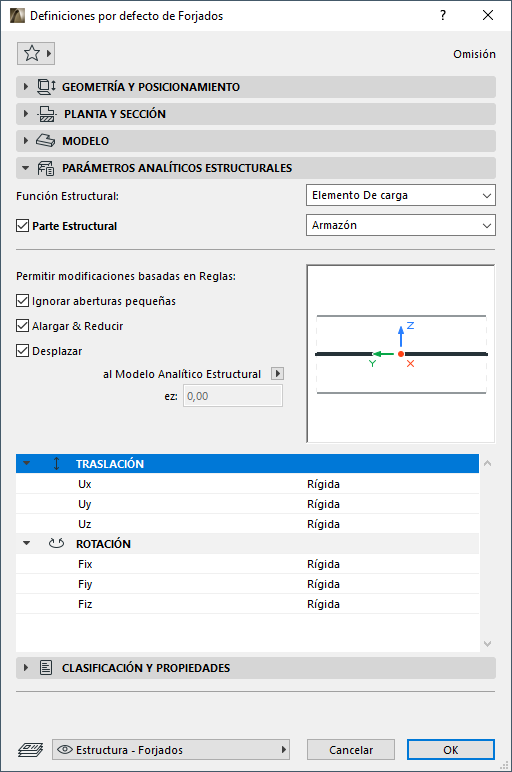The image size is (512, 772).
Task: Click the eye icon in layer selector
Action: (65, 749)
